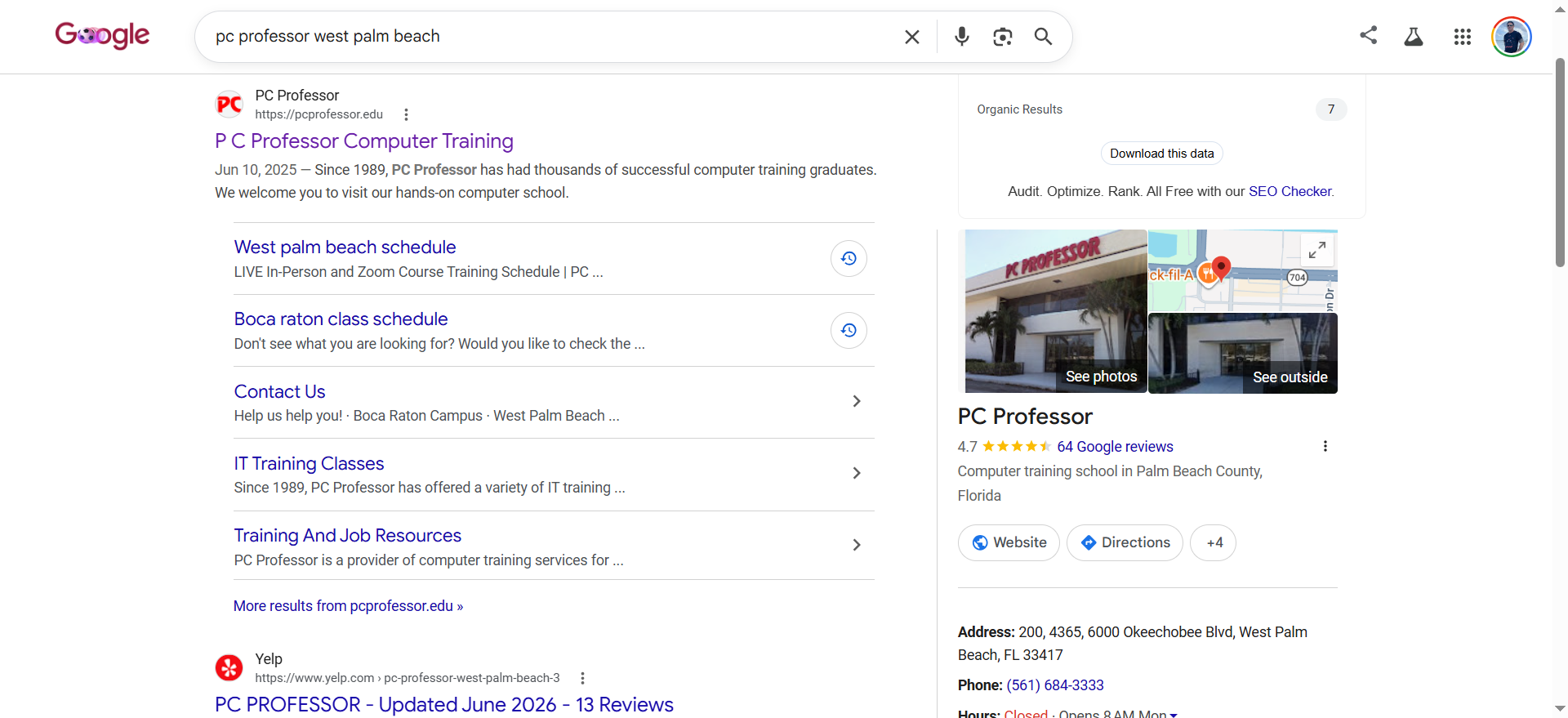Open West palm beach schedule link

[345, 248]
